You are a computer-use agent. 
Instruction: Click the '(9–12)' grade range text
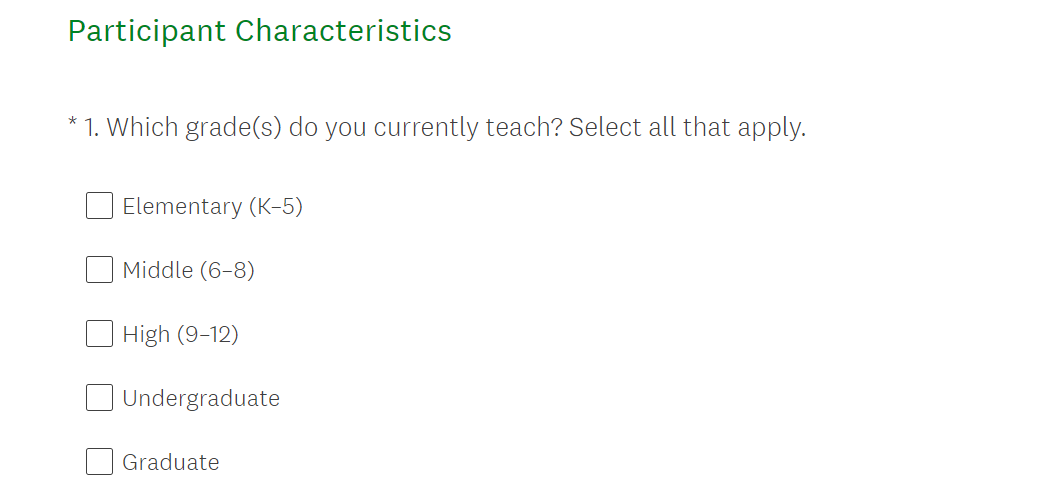(x=208, y=335)
